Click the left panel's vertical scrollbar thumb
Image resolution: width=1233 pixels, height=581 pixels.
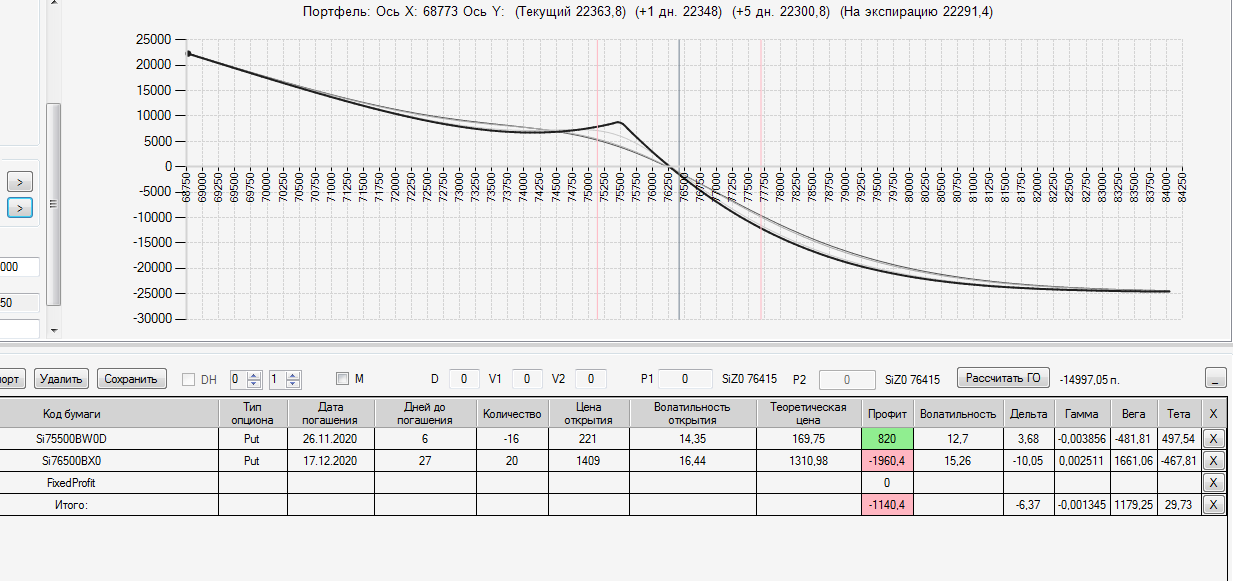(x=54, y=203)
